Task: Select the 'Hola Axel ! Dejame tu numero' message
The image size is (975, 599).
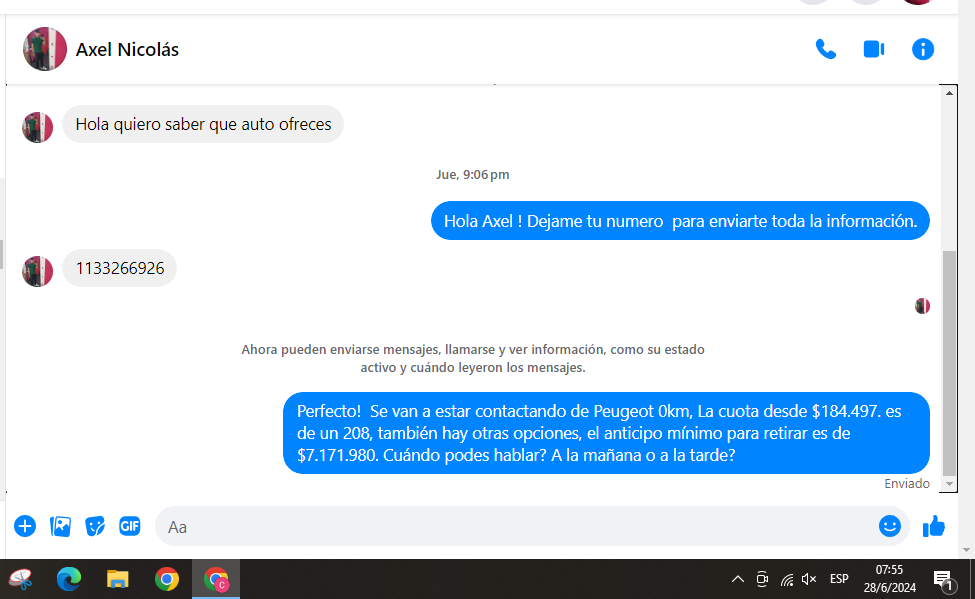Action: tap(680, 221)
